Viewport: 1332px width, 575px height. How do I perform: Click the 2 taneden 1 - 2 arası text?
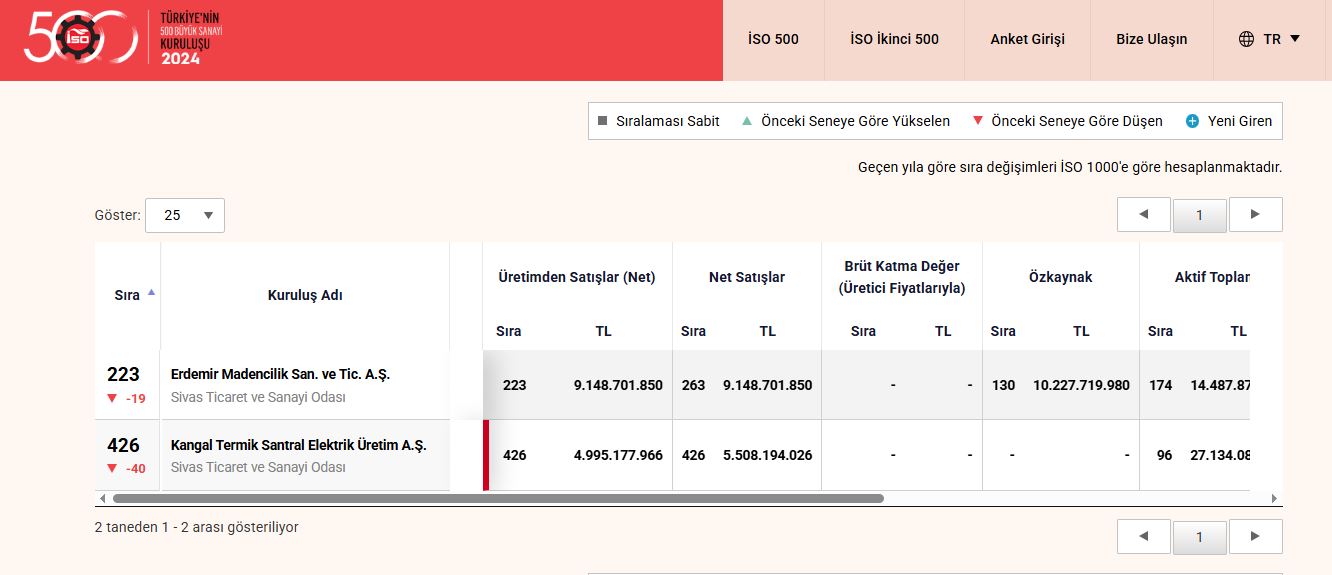pos(196,527)
